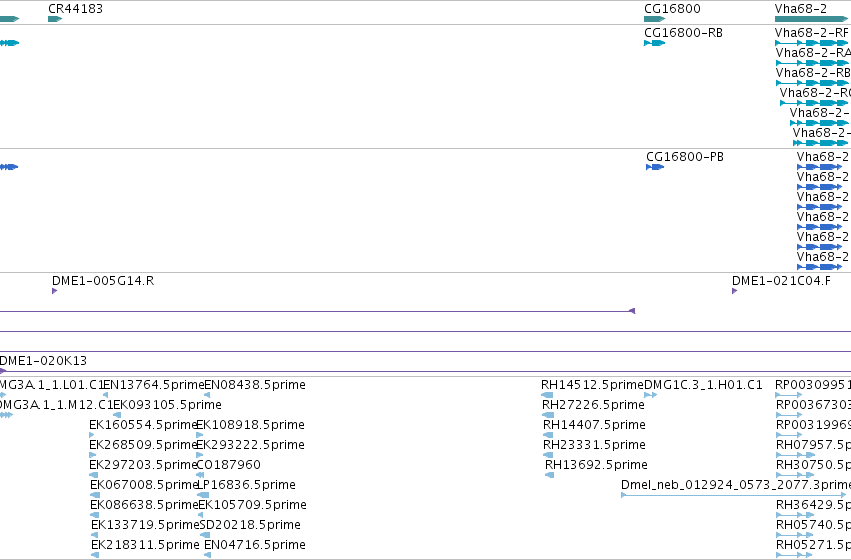Open the Vha68-2-RB transcript label
The height and width of the screenshot is (560, 851).
(813, 73)
